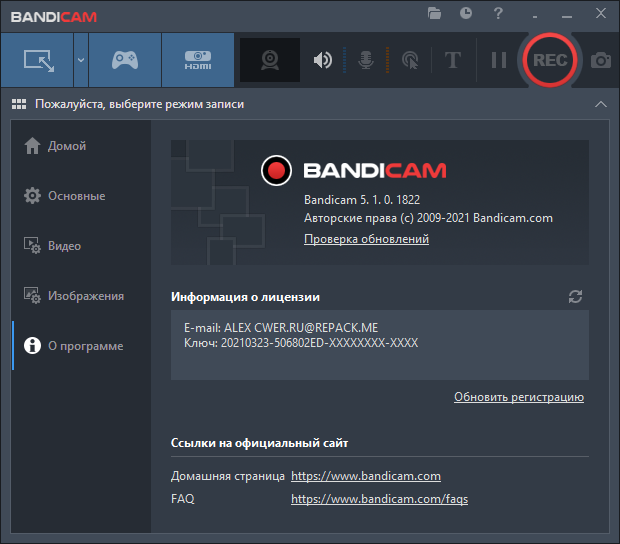Click the info icon for О программе
Viewport: 620px width, 544px height.
coord(32,346)
